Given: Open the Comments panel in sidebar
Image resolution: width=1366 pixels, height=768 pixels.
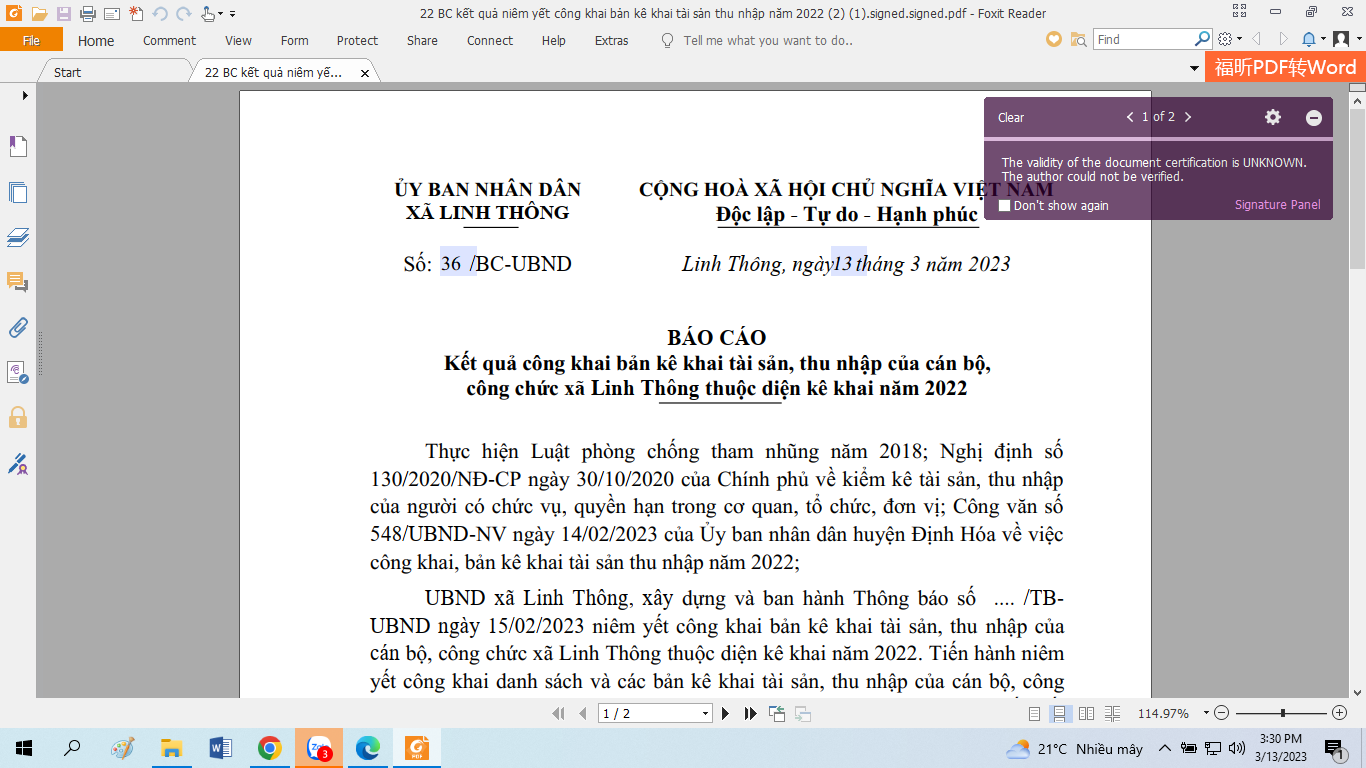Looking at the screenshot, I should [x=17, y=282].
